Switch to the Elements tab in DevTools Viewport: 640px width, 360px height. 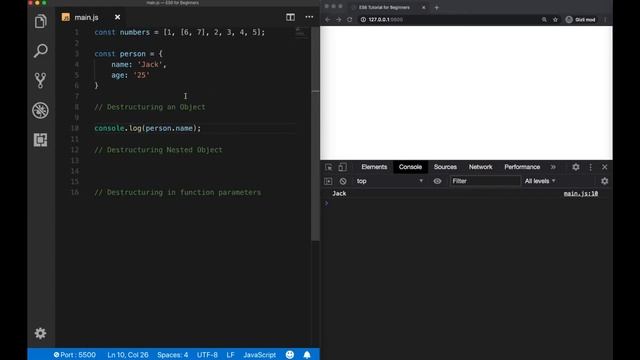(374, 167)
